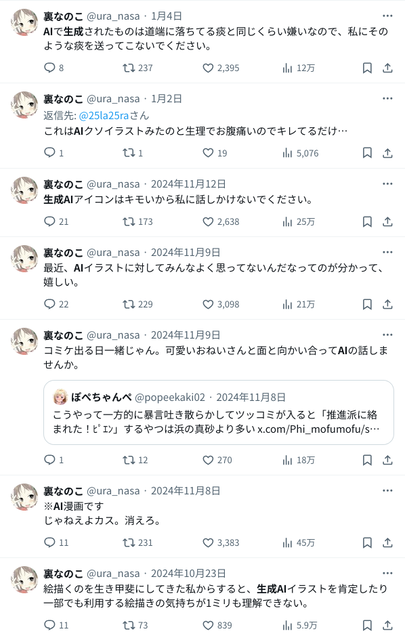Click the profile avatar on the January 4 tweet
The height and width of the screenshot is (640, 405).
(25, 22)
